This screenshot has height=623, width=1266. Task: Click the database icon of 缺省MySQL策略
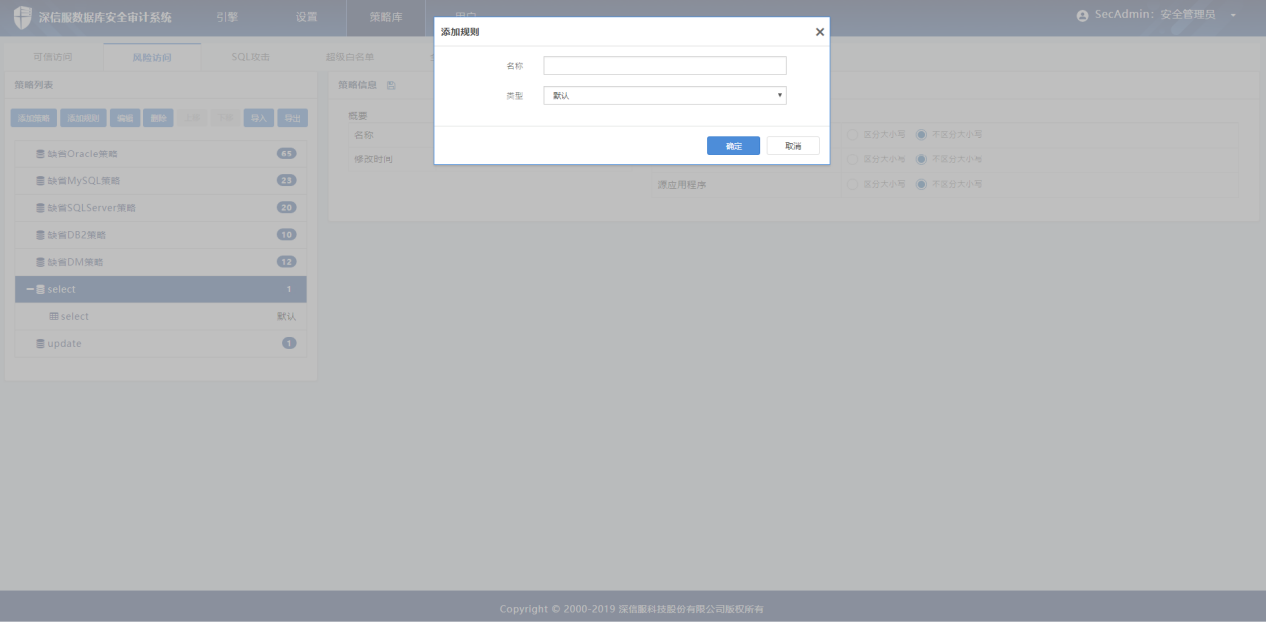click(40, 181)
